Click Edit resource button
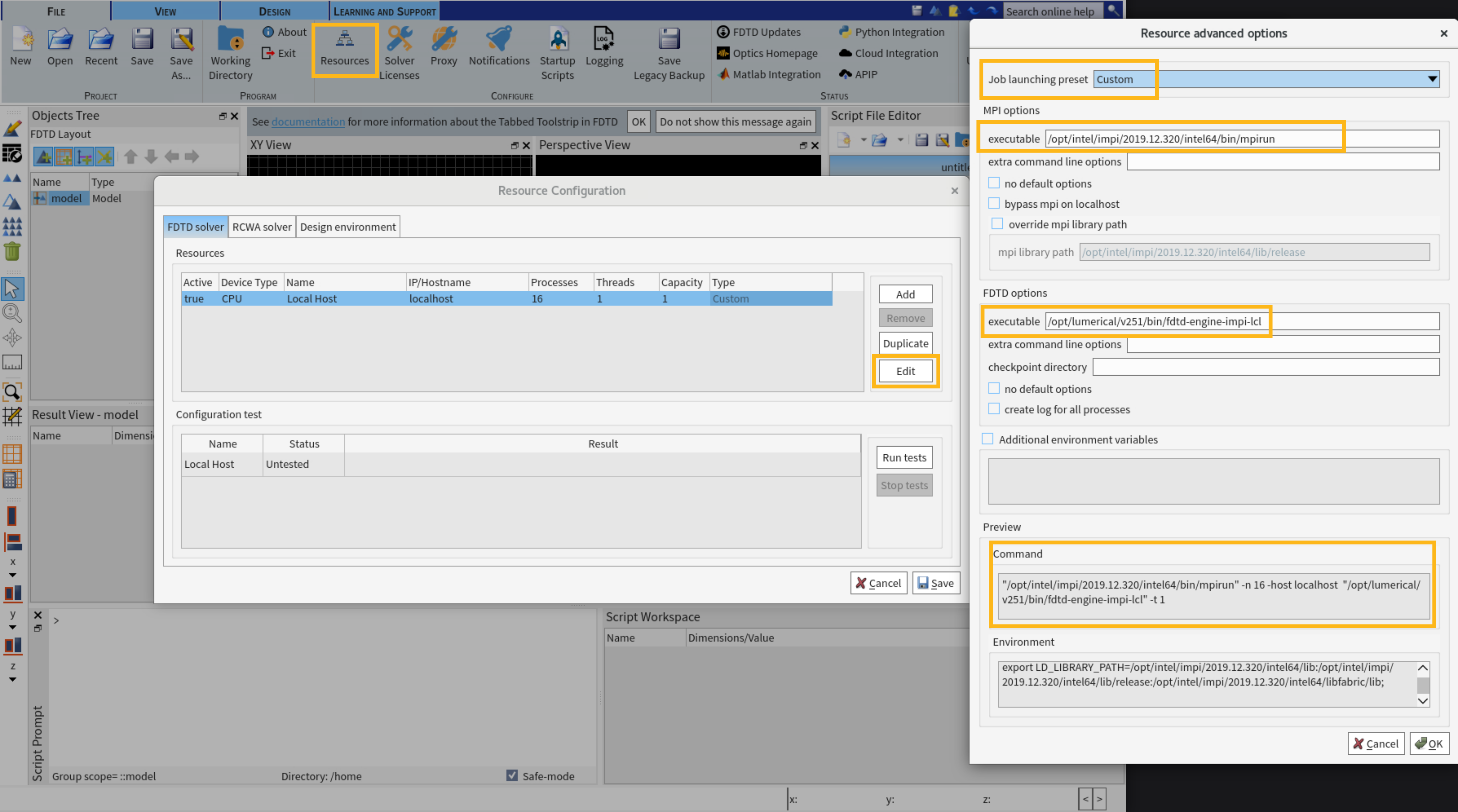The height and width of the screenshot is (812, 1458). 905,371
